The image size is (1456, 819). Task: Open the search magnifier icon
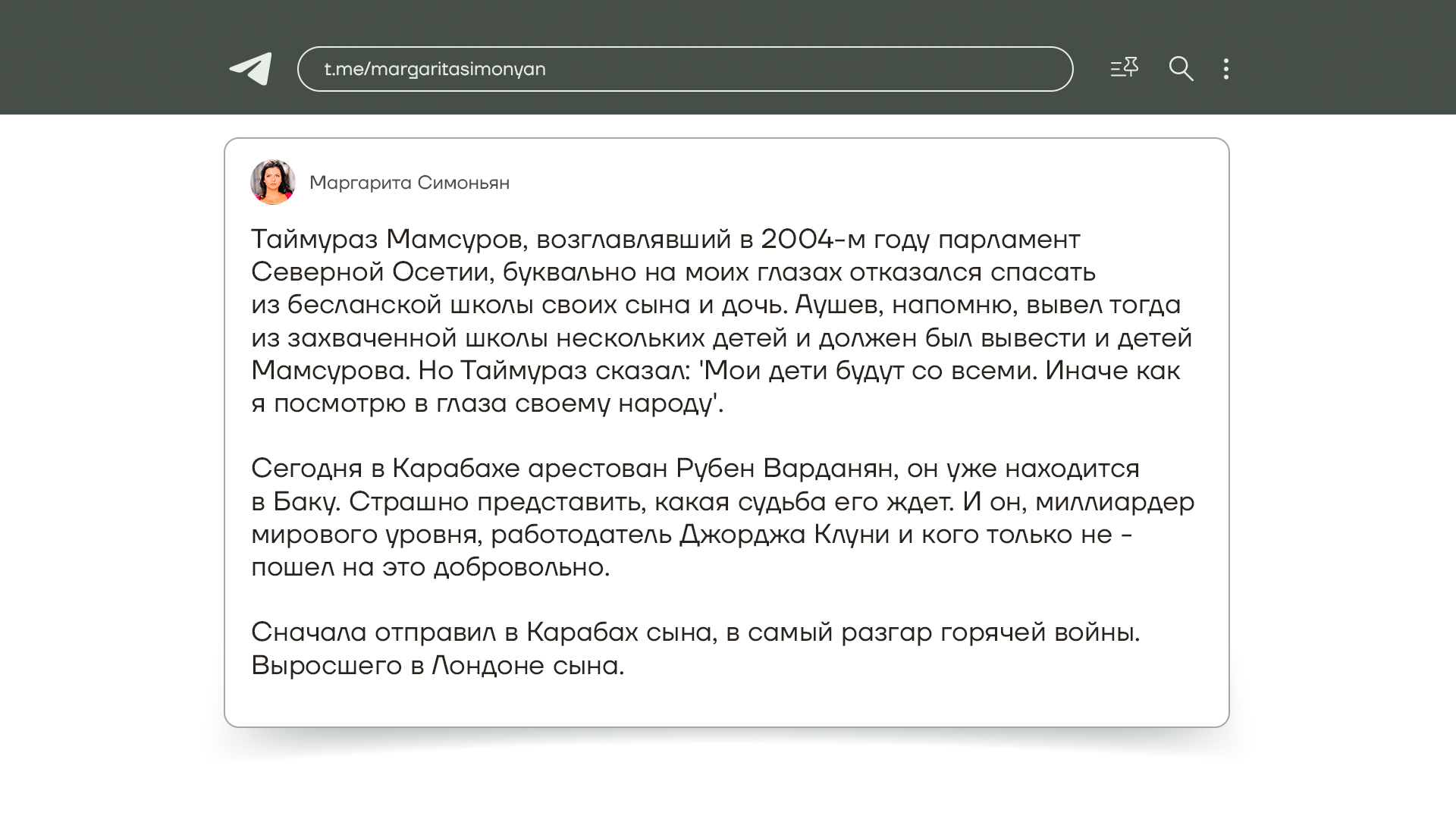1181,69
